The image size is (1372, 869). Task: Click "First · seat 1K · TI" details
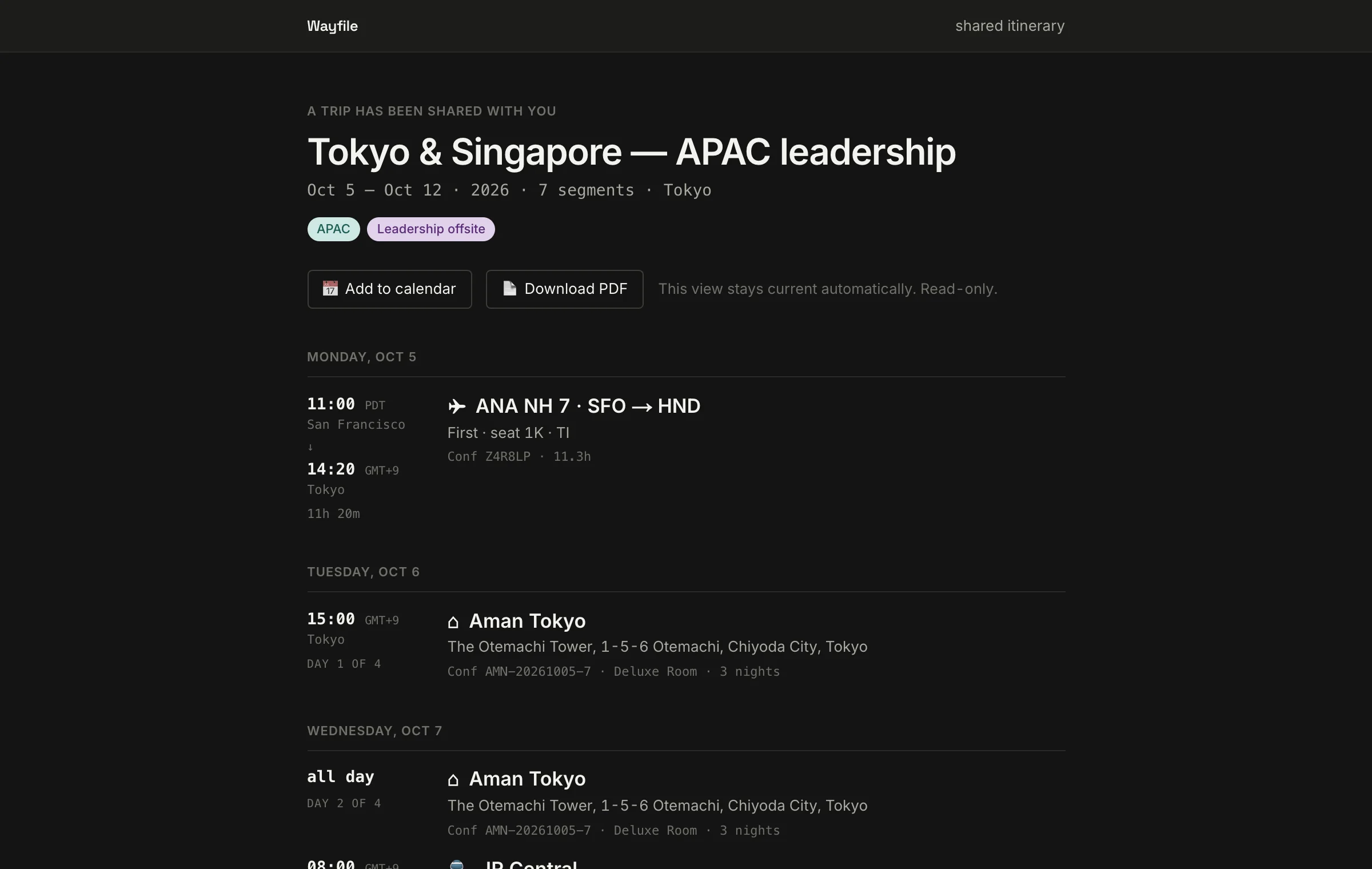(508, 433)
